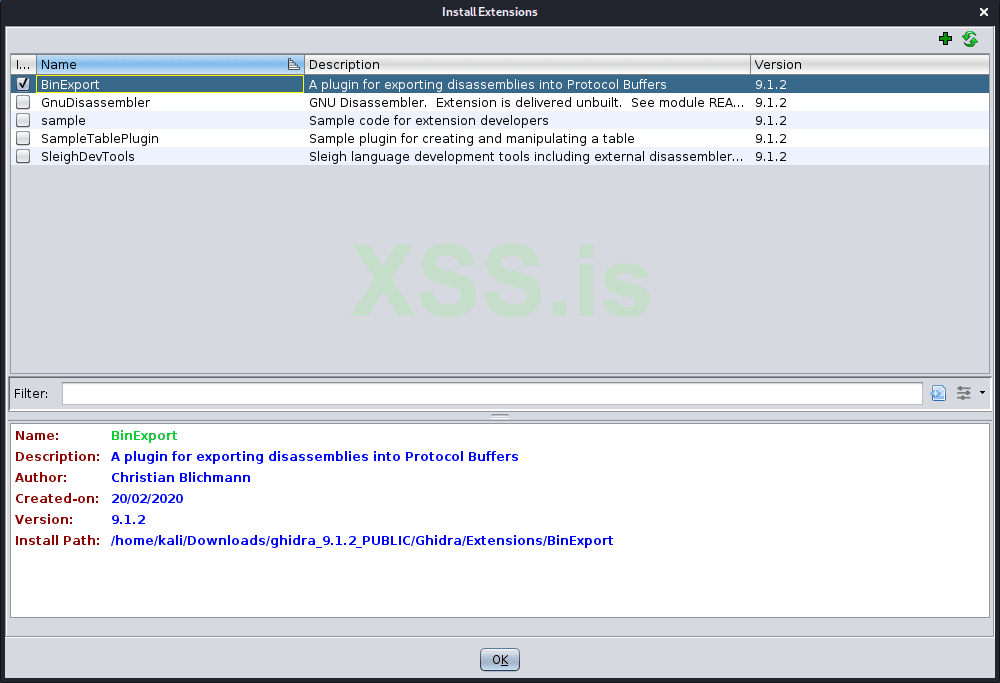Click the Sleigh language development tools description
The height and width of the screenshot is (683, 1000).
(526, 156)
